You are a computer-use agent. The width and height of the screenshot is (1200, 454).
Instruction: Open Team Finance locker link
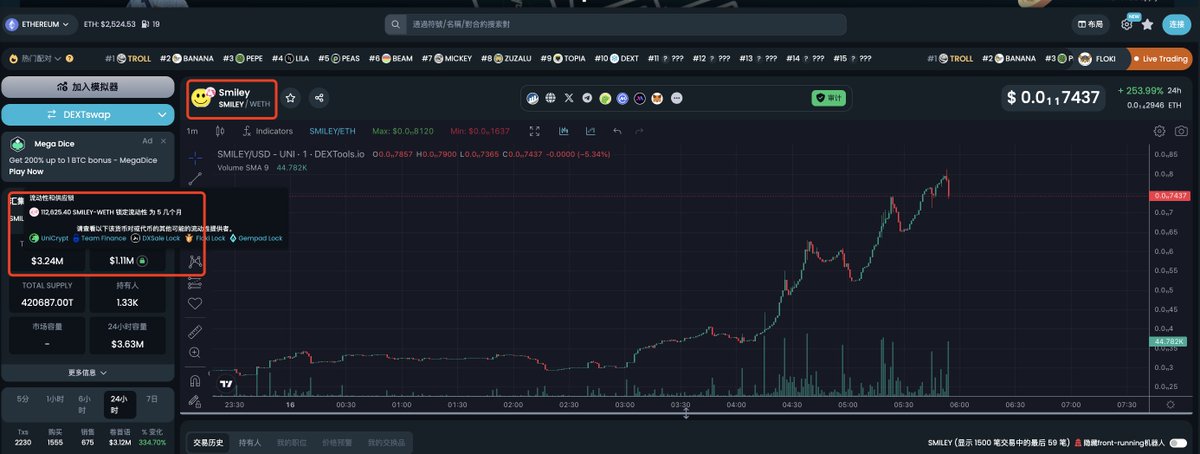click(97, 239)
